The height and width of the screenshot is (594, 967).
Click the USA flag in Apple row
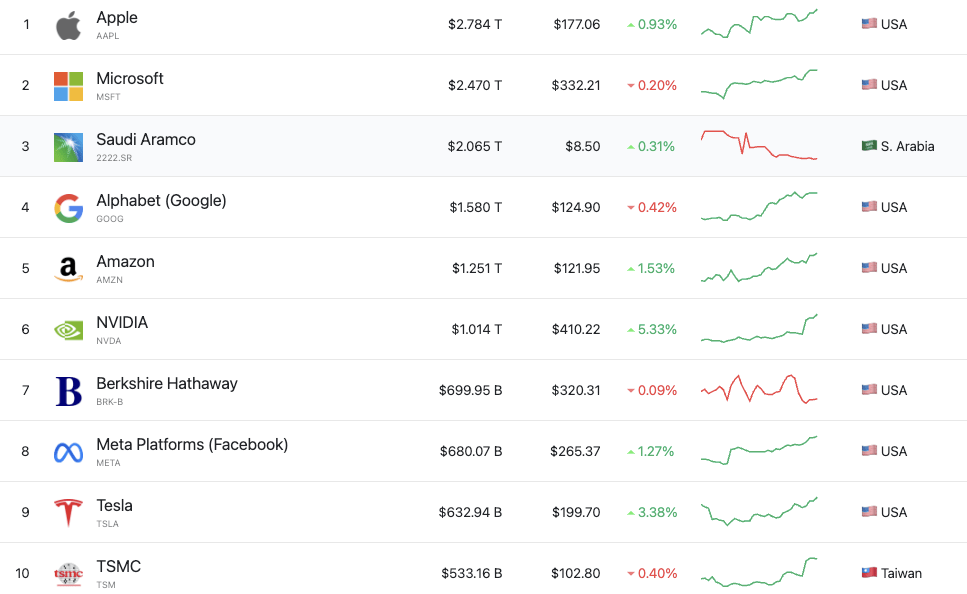point(869,23)
